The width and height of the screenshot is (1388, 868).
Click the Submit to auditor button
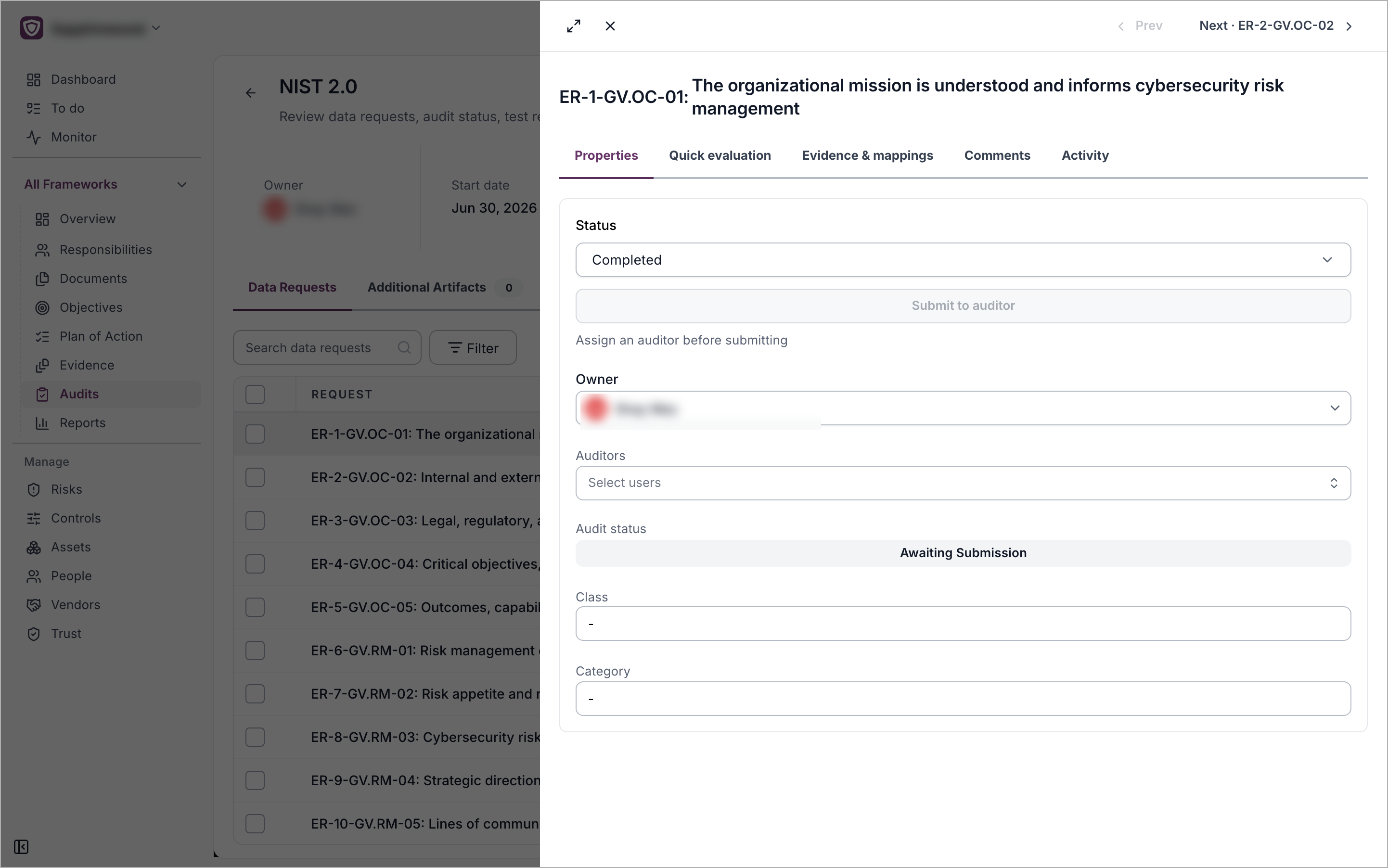pos(963,306)
